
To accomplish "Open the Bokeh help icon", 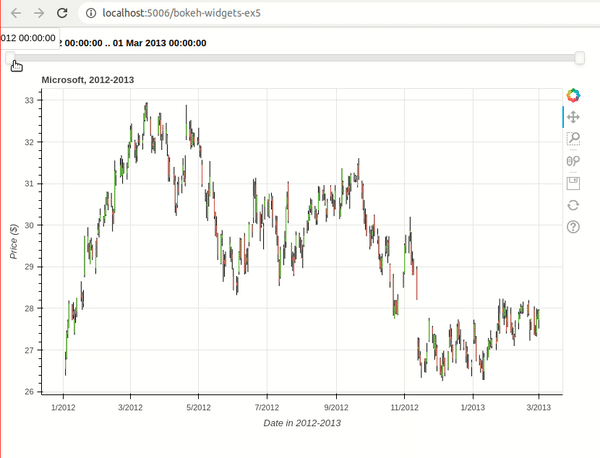I will point(573,227).
